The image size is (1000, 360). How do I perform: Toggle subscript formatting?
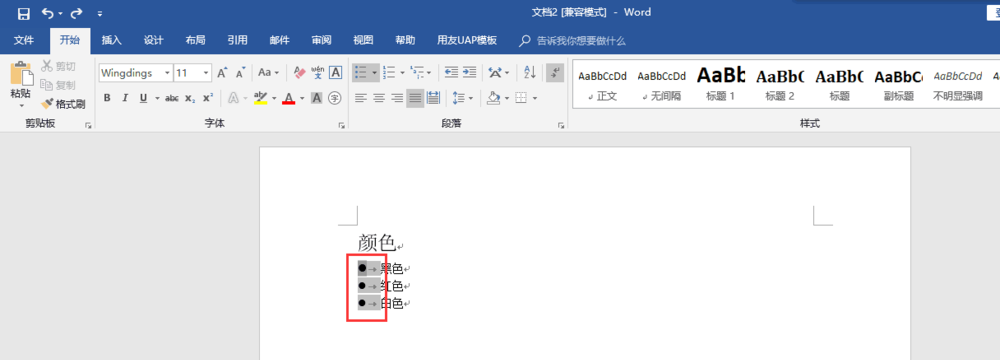tap(189, 98)
